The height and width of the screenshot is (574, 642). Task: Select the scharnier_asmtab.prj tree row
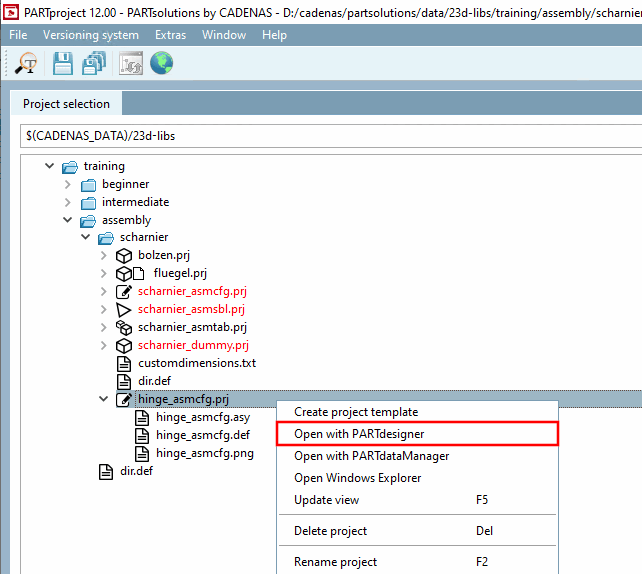tap(192, 327)
